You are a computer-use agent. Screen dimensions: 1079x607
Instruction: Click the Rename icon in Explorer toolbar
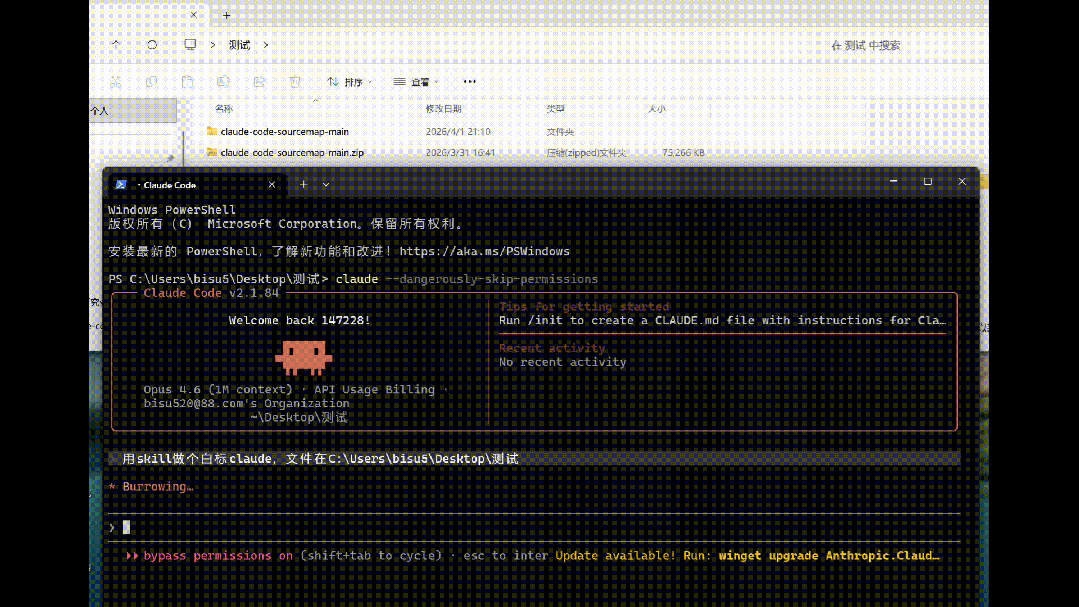(x=222, y=81)
